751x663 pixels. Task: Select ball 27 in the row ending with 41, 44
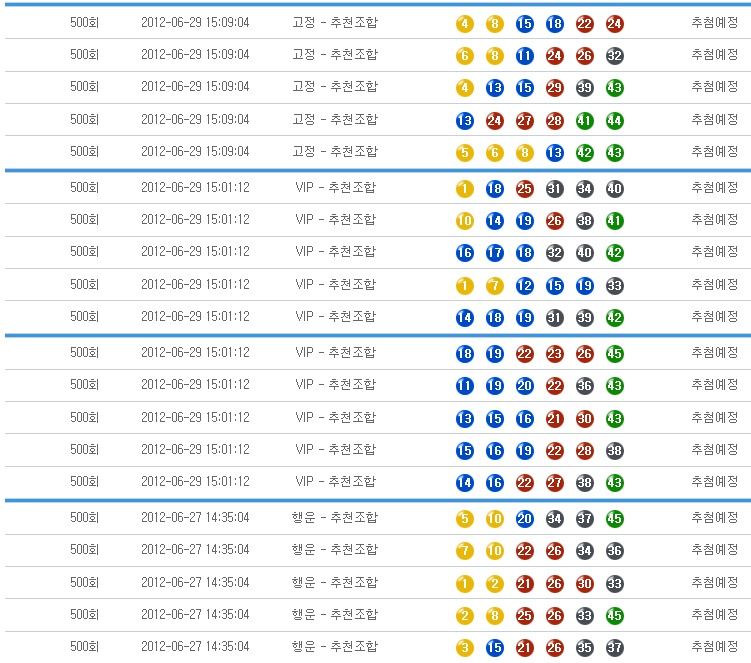[x=524, y=121]
